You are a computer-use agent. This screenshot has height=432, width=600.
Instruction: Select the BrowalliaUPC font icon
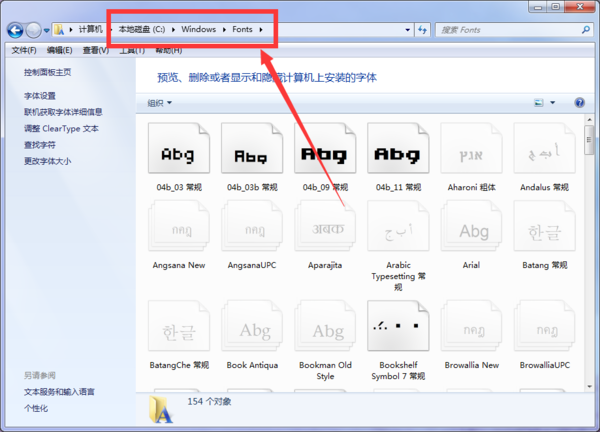click(545, 326)
